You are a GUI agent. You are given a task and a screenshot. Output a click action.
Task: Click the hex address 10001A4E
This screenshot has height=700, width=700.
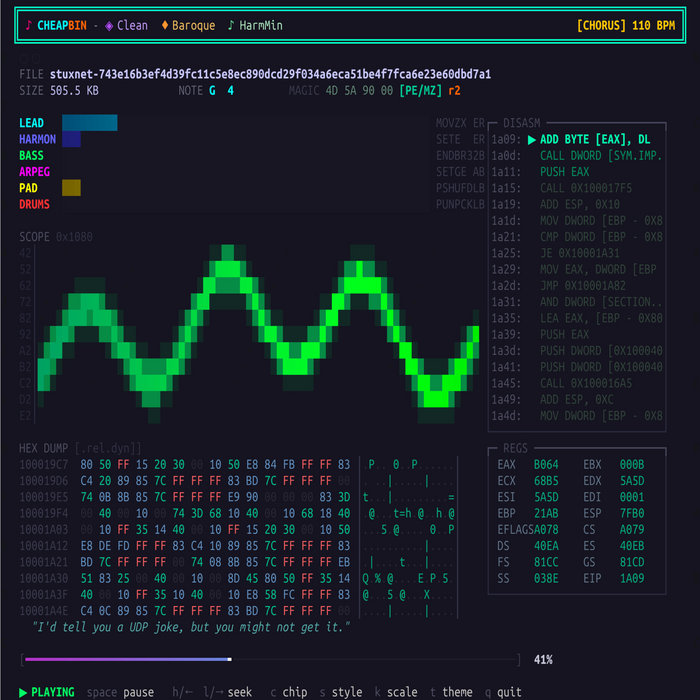point(43,611)
